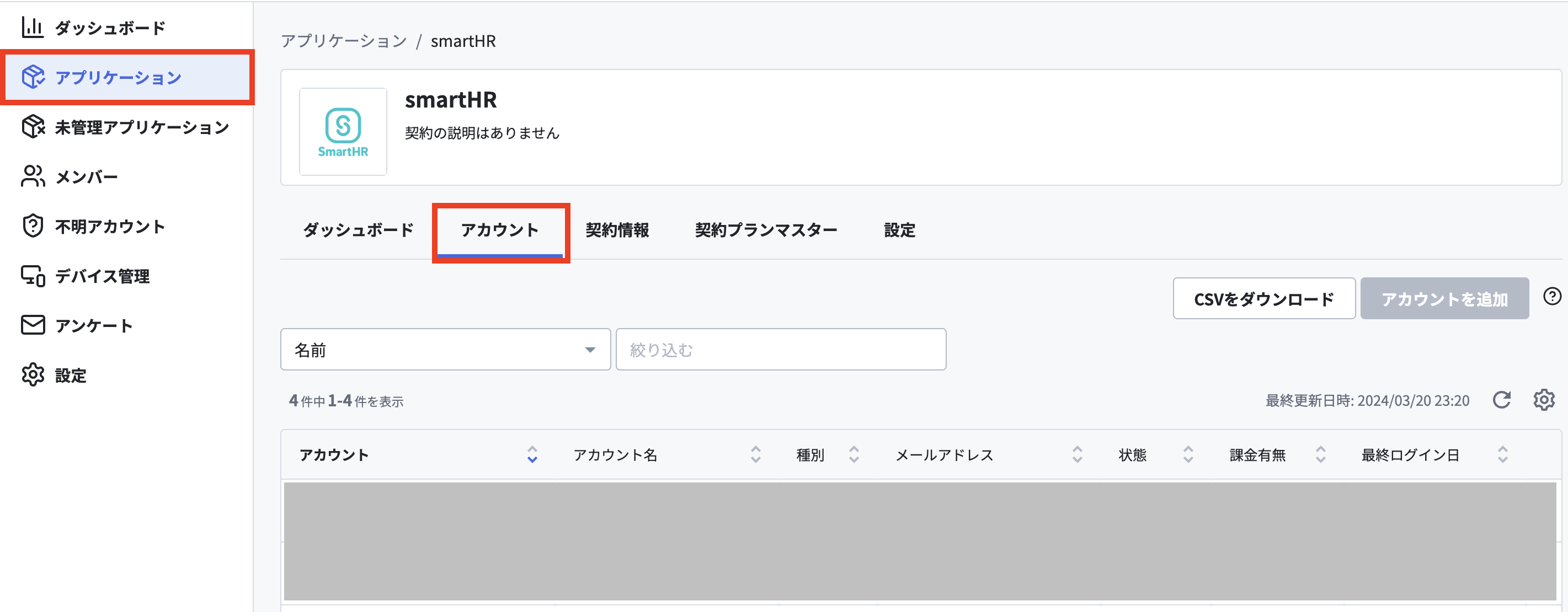The width and height of the screenshot is (1568, 612).
Task: Sort by メールアドレス column arrows
Action: click(1078, 454)
